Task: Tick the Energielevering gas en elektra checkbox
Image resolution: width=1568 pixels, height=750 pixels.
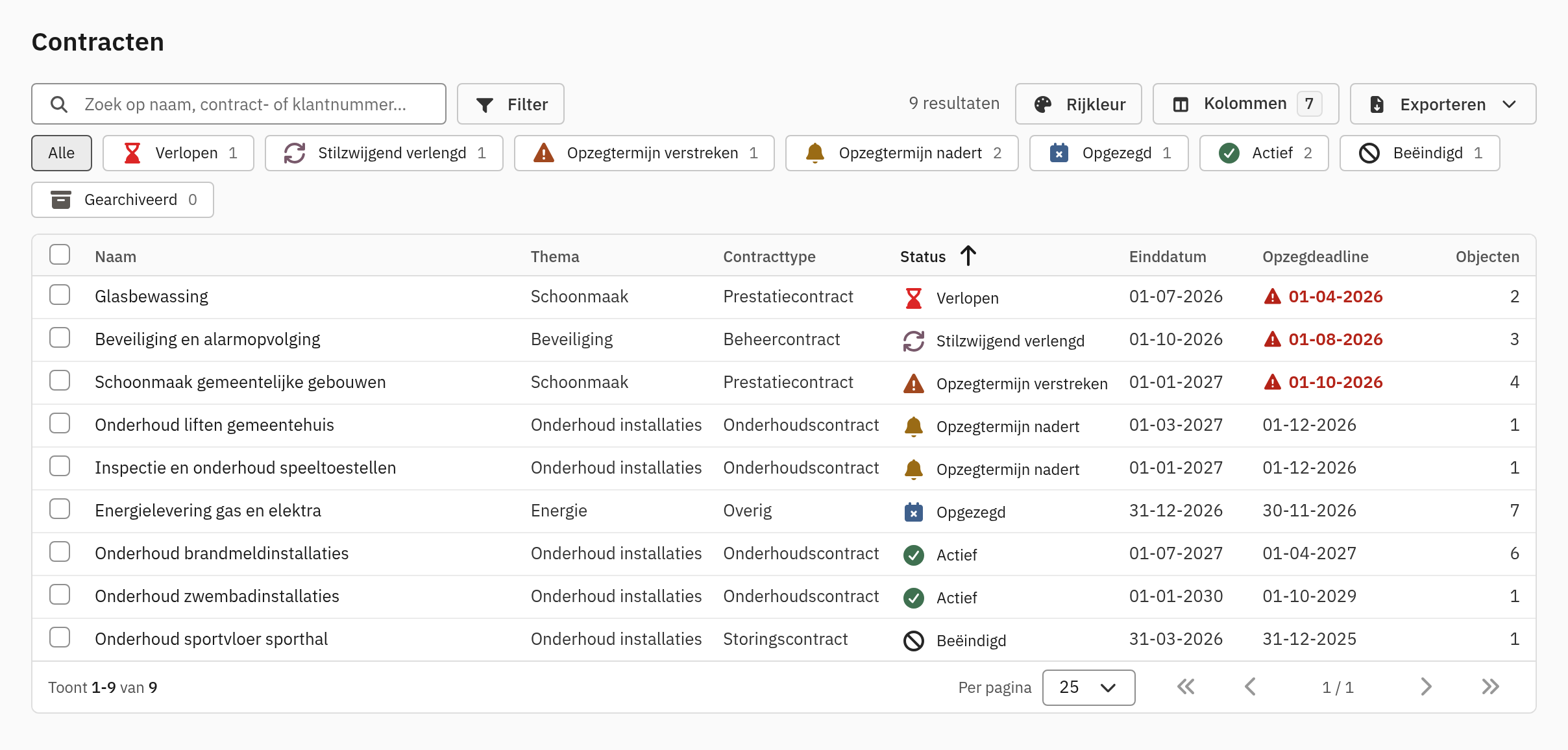Action: click(x=60, y=509)
